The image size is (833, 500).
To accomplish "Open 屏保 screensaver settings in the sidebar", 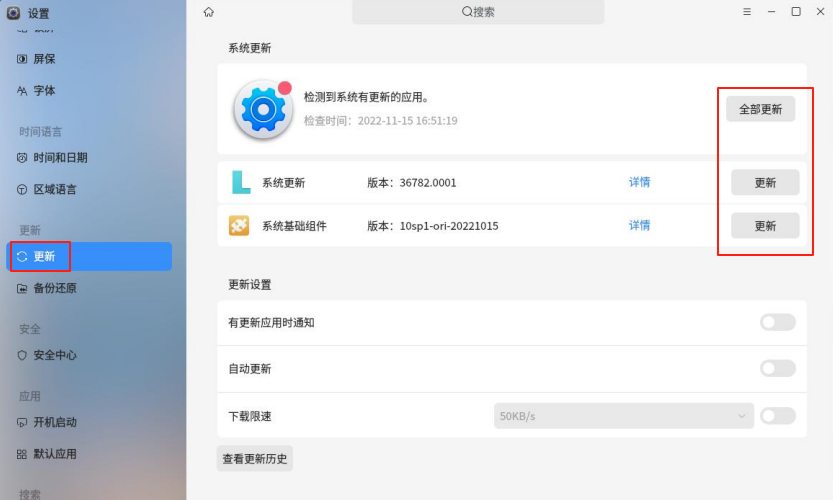I will click(44, 59).
